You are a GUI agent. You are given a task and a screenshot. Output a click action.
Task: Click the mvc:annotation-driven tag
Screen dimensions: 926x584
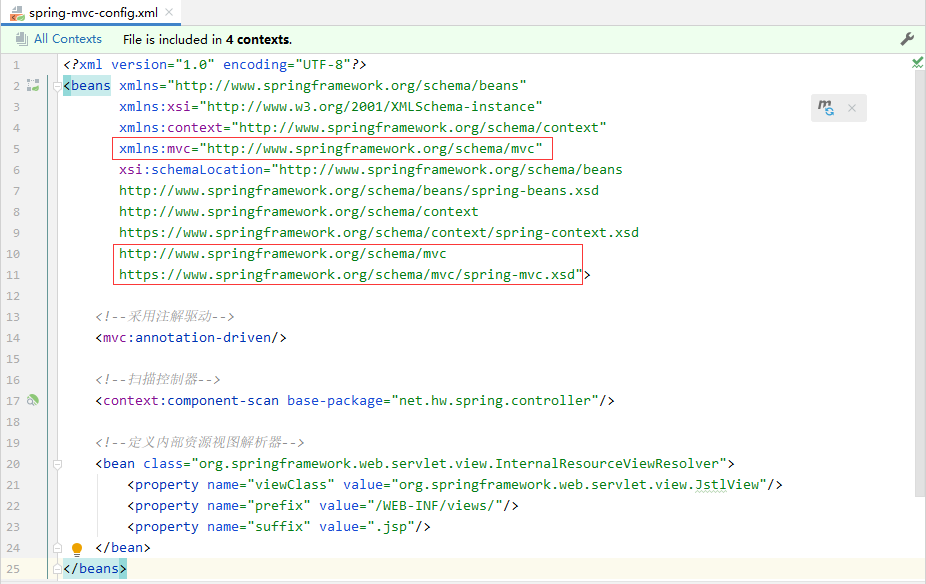click(191, 338)
